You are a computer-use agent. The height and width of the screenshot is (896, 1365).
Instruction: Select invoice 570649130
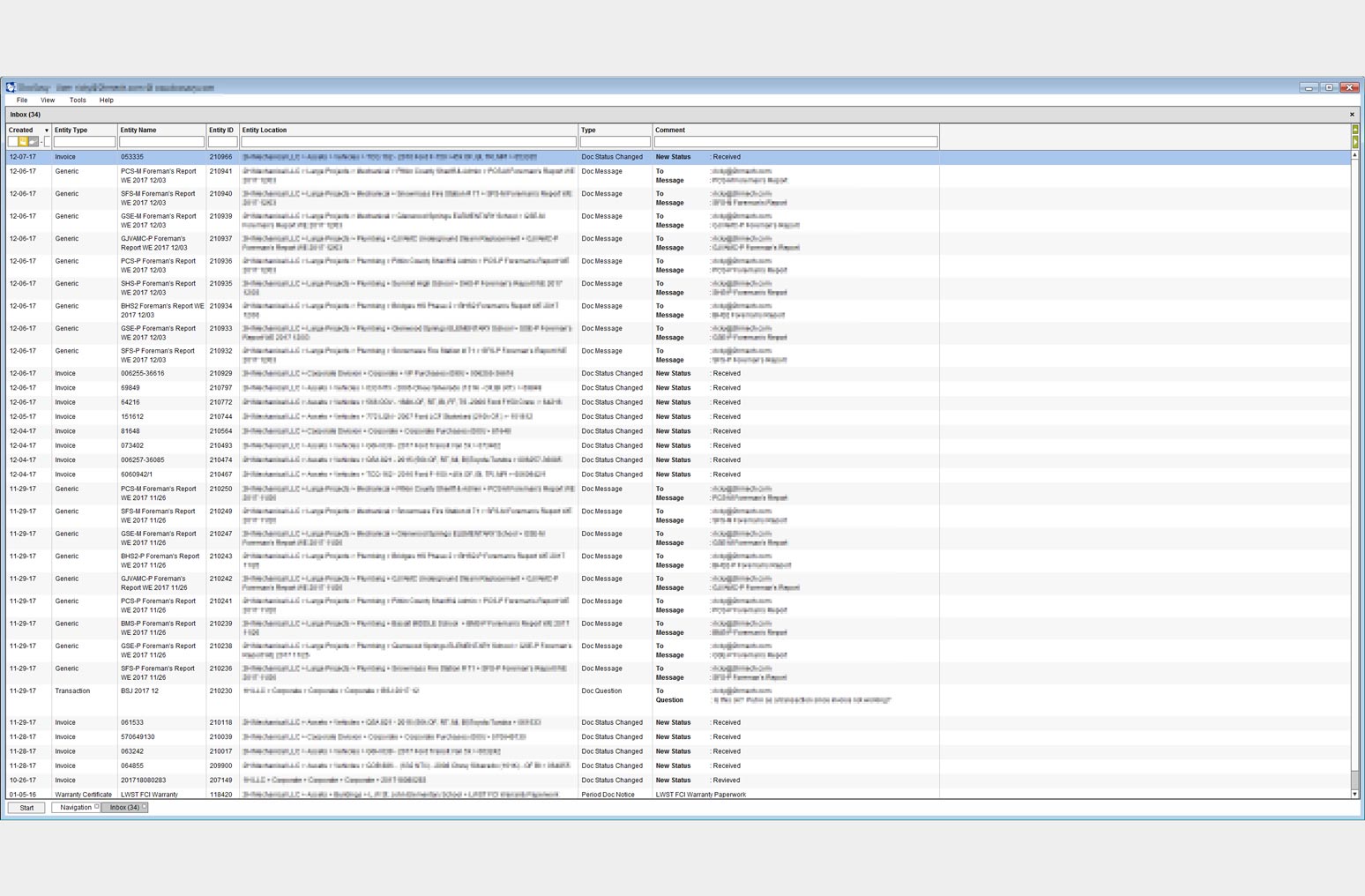pyautogui.click(x=678, y=737)
